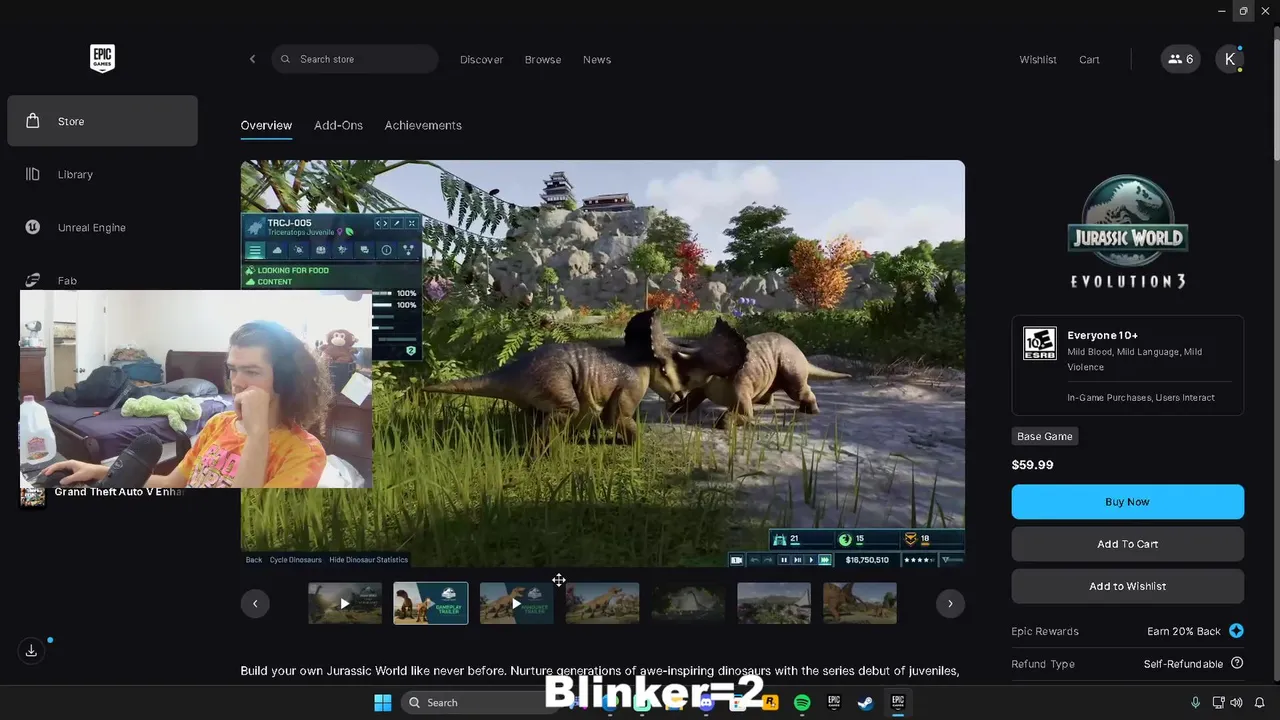This screenshot has height=720, width=1280.
Task: Click the volume icon in system tray
Action: [x=1237, y=703]
